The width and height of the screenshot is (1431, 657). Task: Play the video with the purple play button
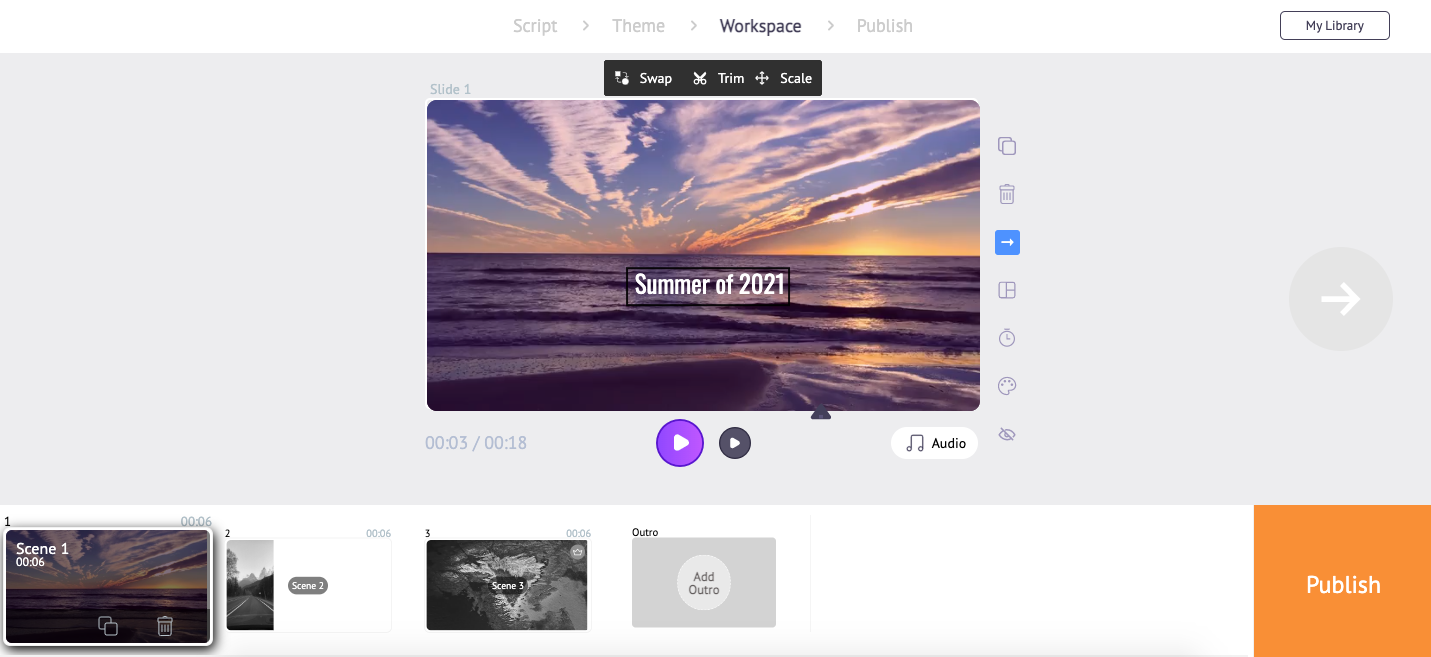point(680,442)
